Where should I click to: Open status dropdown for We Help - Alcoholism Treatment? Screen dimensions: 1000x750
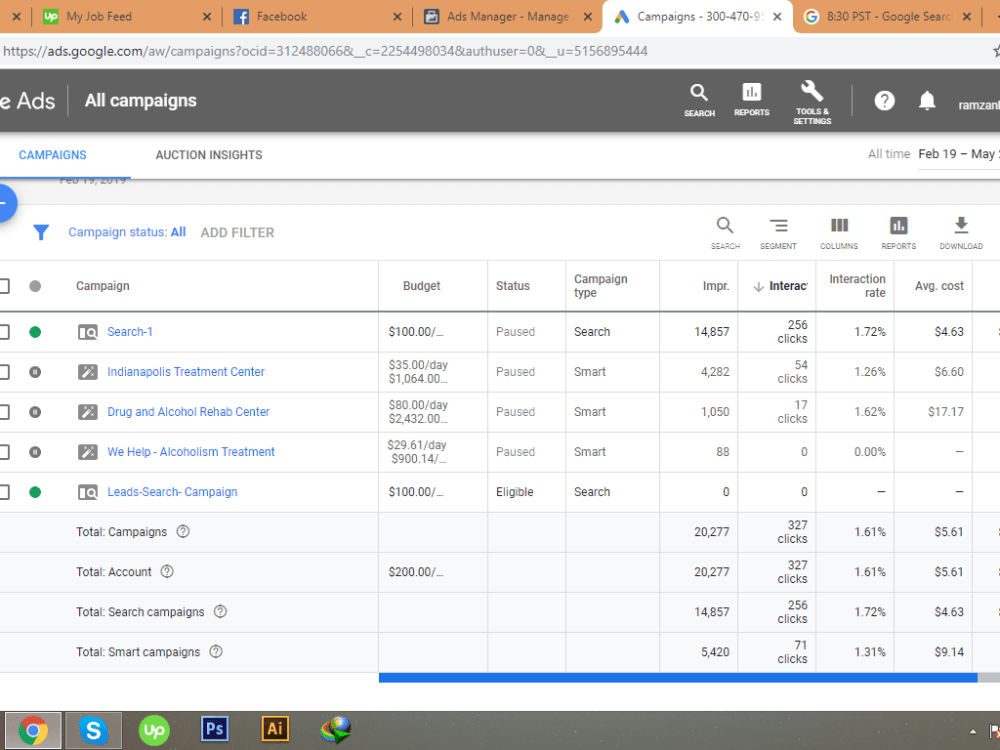35,452
